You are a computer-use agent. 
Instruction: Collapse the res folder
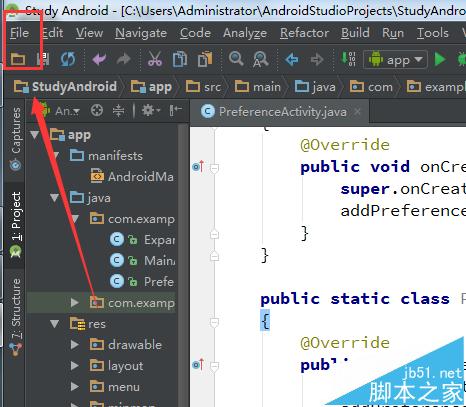pyautogui.click(x=54, y=324)
